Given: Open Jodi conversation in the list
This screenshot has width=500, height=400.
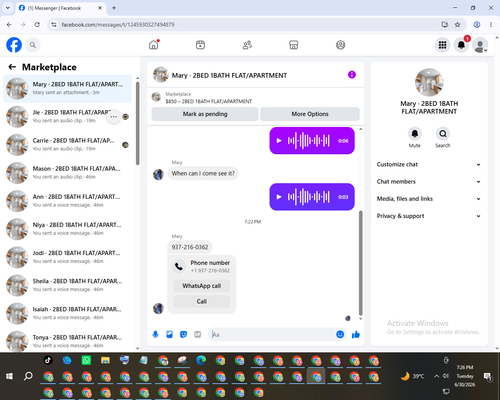Looking at the screenshot, I should pos(68,257).
